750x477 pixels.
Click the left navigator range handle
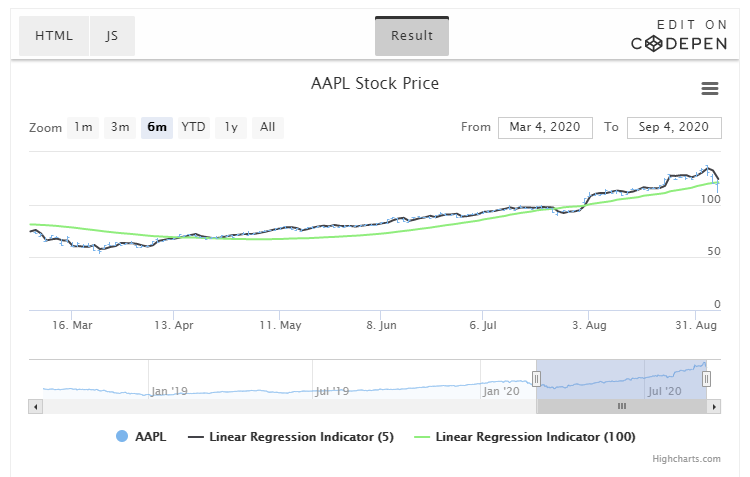click(536, 379)
